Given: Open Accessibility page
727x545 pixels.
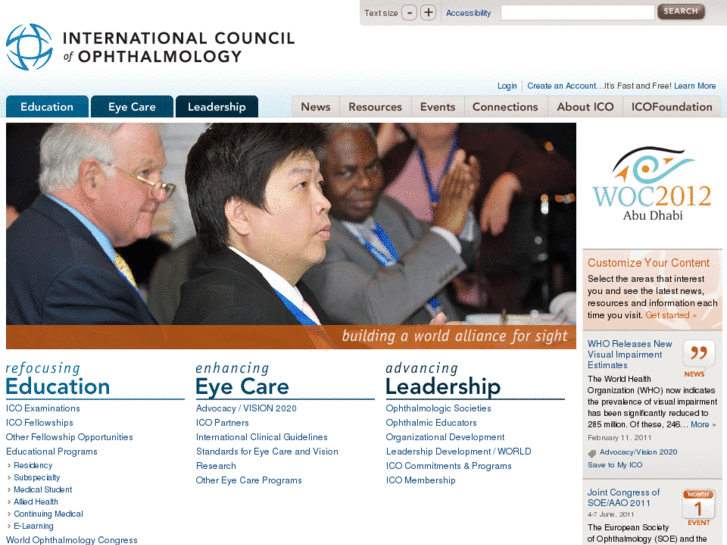Looking at the screenshot, I should [x=468, y=13].
